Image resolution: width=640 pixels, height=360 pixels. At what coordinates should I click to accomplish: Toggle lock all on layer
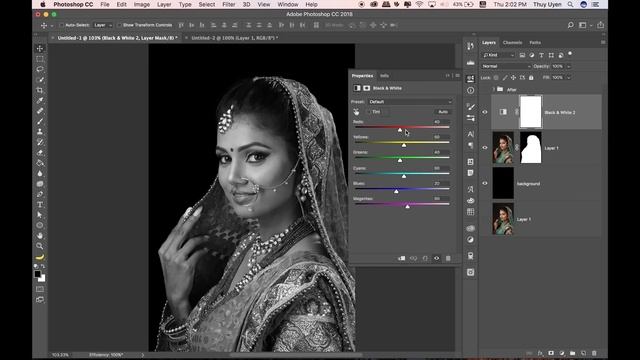[531, 78]
